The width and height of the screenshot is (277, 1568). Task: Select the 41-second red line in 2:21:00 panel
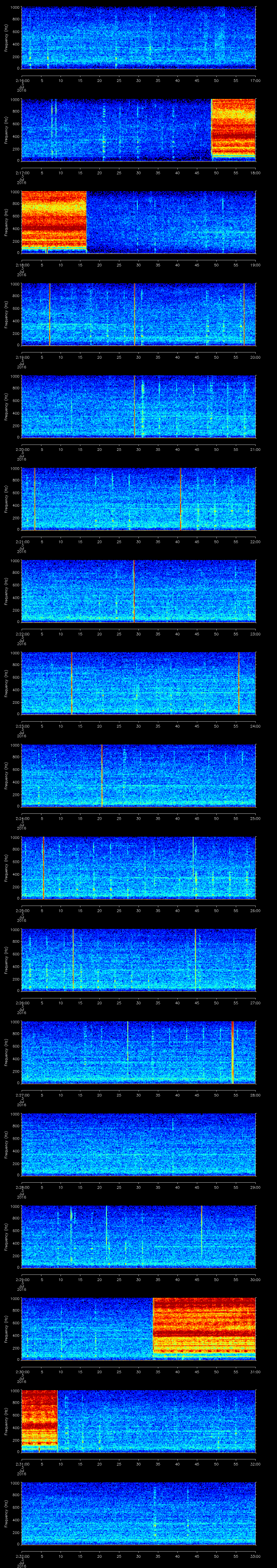(181, 499)
